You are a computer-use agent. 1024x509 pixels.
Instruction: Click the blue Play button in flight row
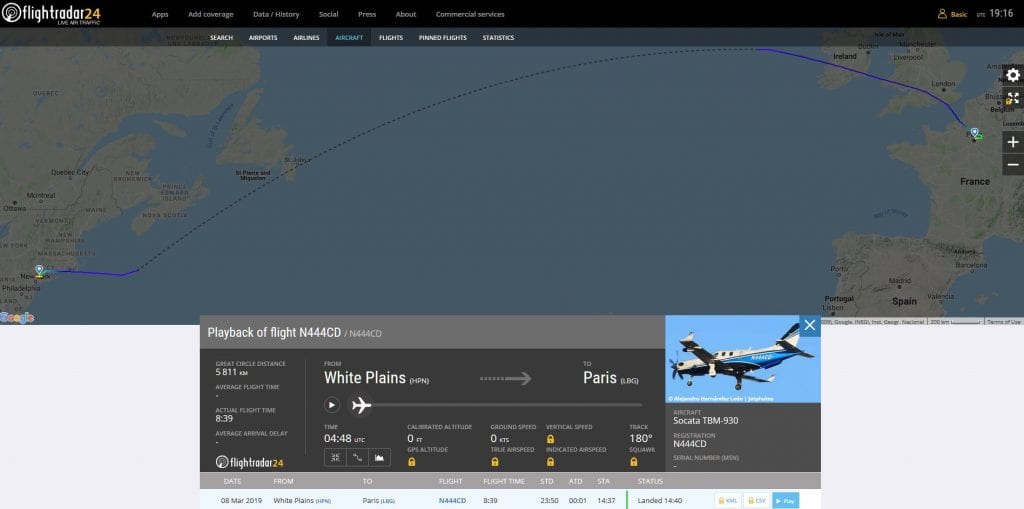pos(786,501)
